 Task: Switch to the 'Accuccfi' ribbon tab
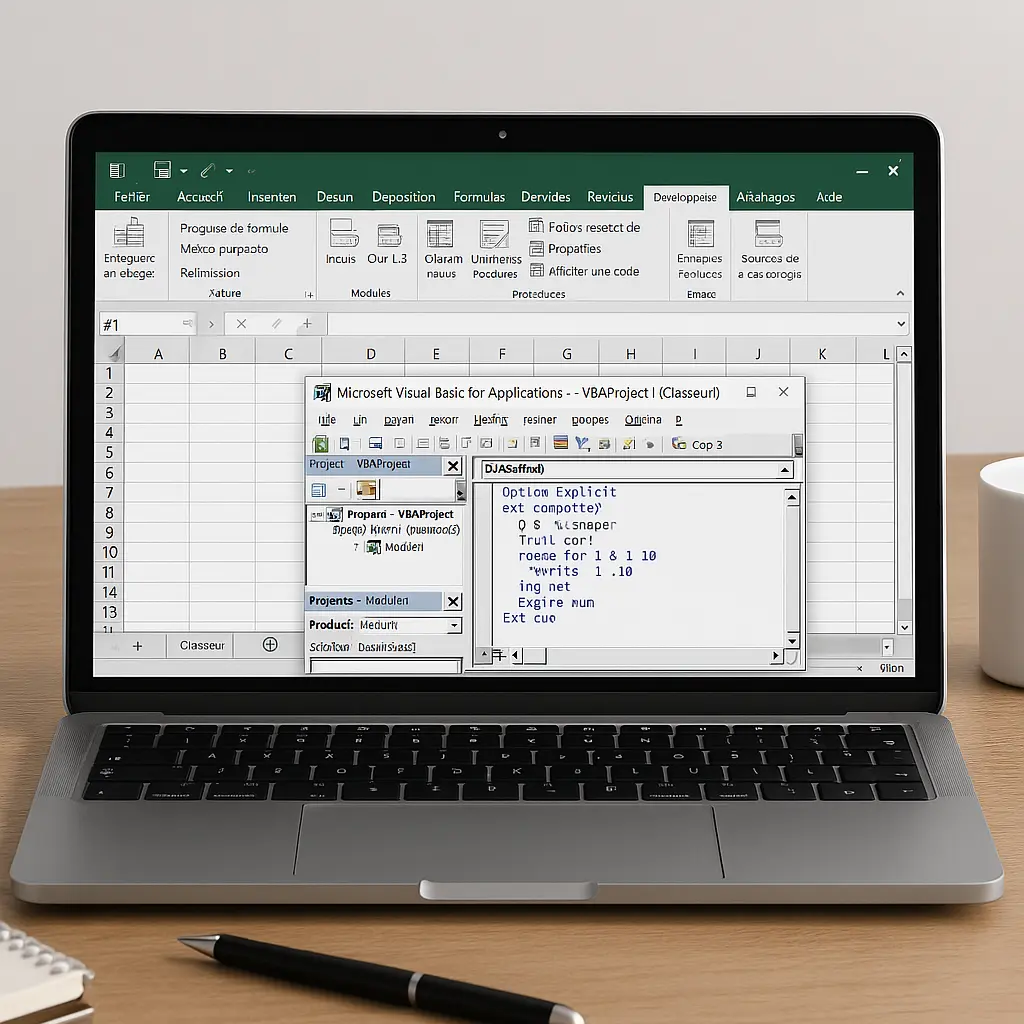point(200,197)
